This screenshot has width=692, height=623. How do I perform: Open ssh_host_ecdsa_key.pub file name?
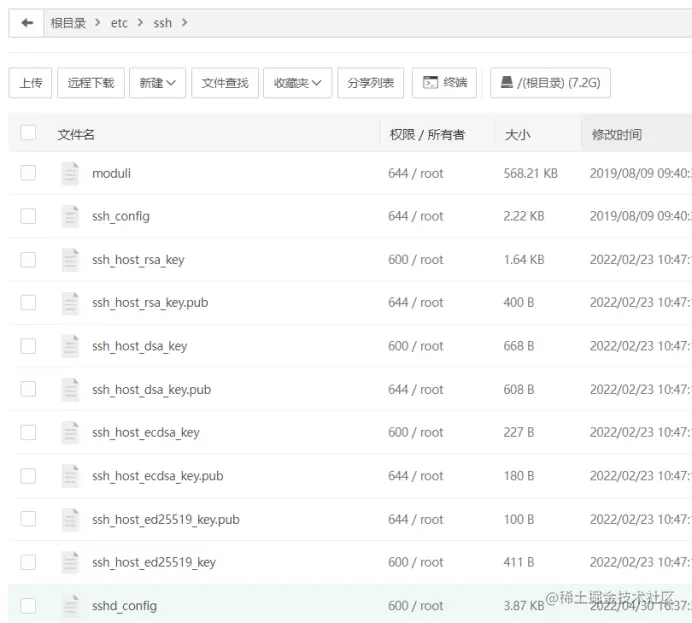[158, 476]
